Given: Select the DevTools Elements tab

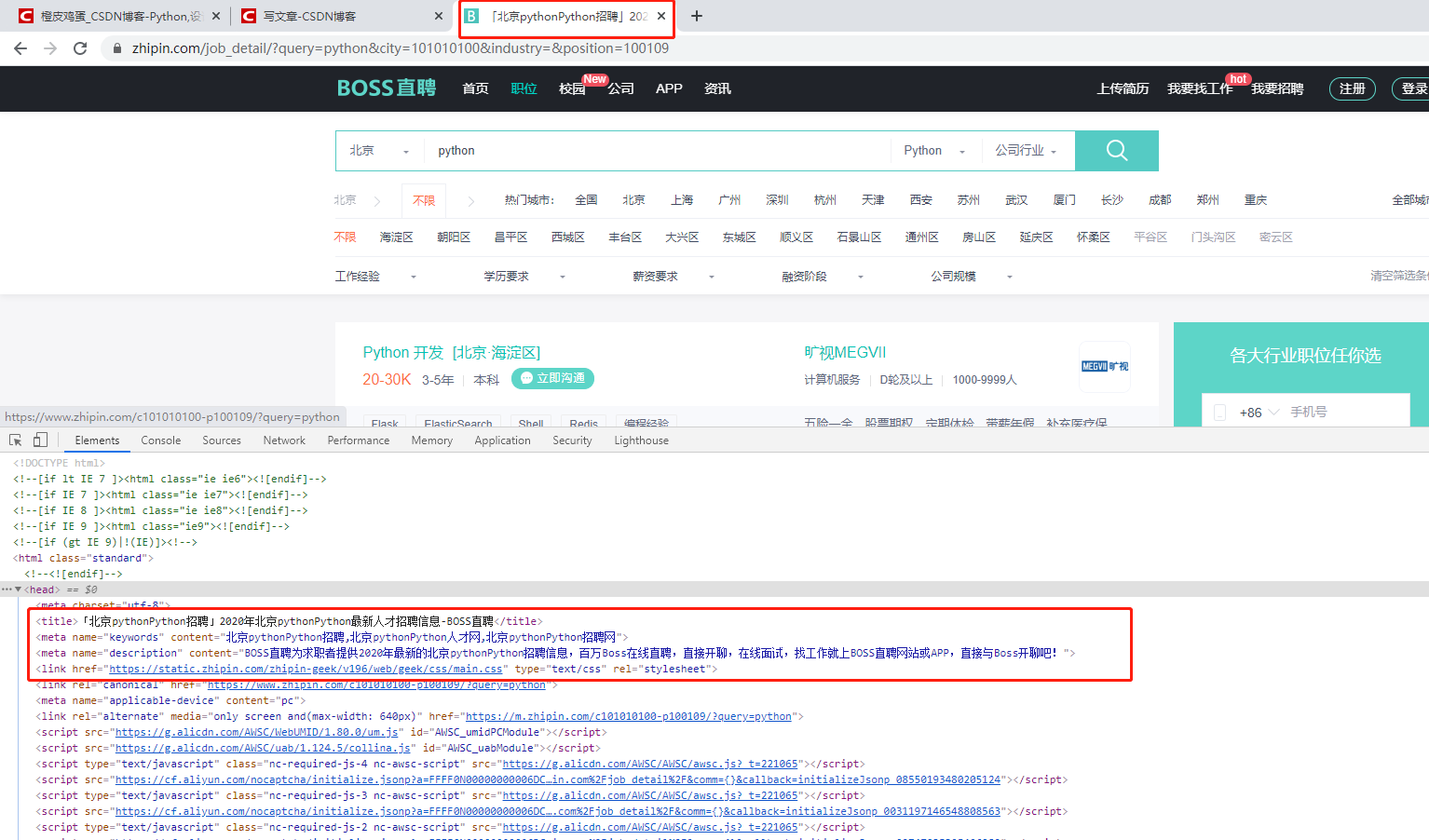Looking at the screenshot, I should pos(97,440).
